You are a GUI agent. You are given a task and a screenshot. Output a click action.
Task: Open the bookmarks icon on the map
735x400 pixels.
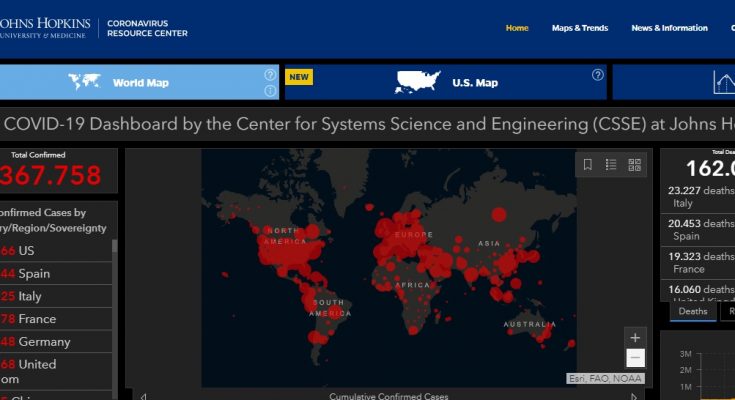[x=587, y=165]
